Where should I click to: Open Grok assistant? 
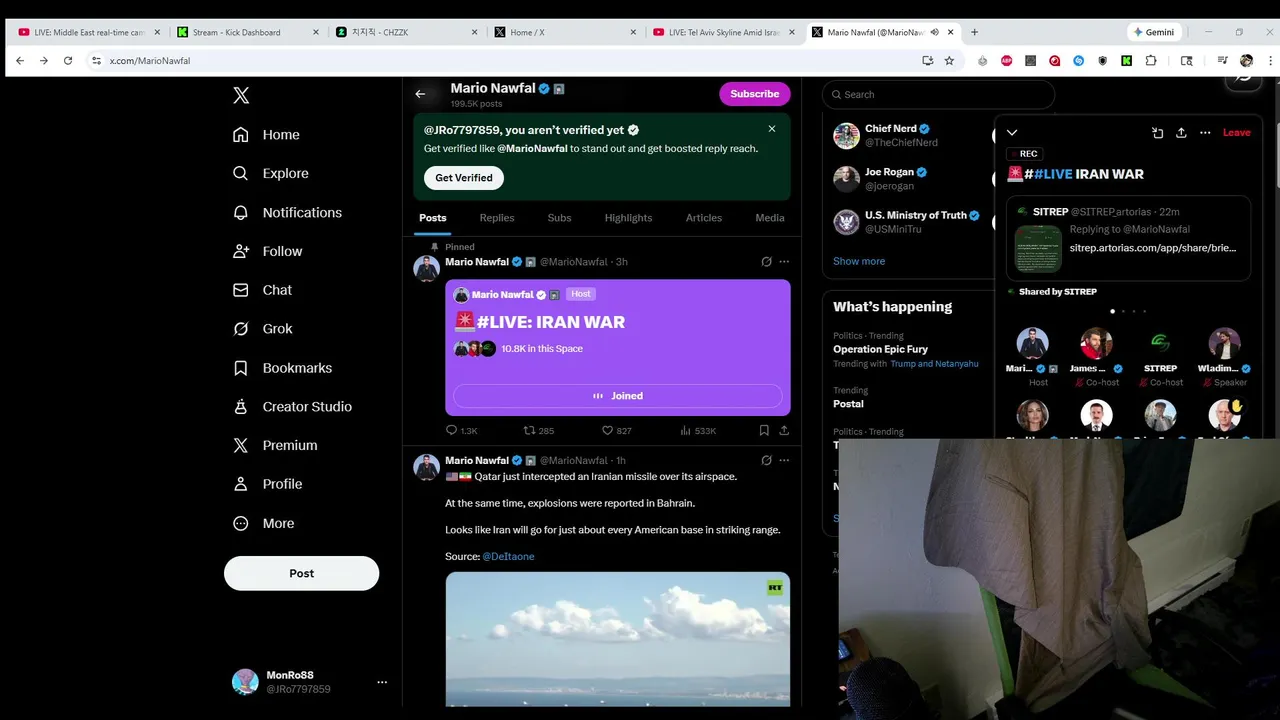click(x=263, y=329)
